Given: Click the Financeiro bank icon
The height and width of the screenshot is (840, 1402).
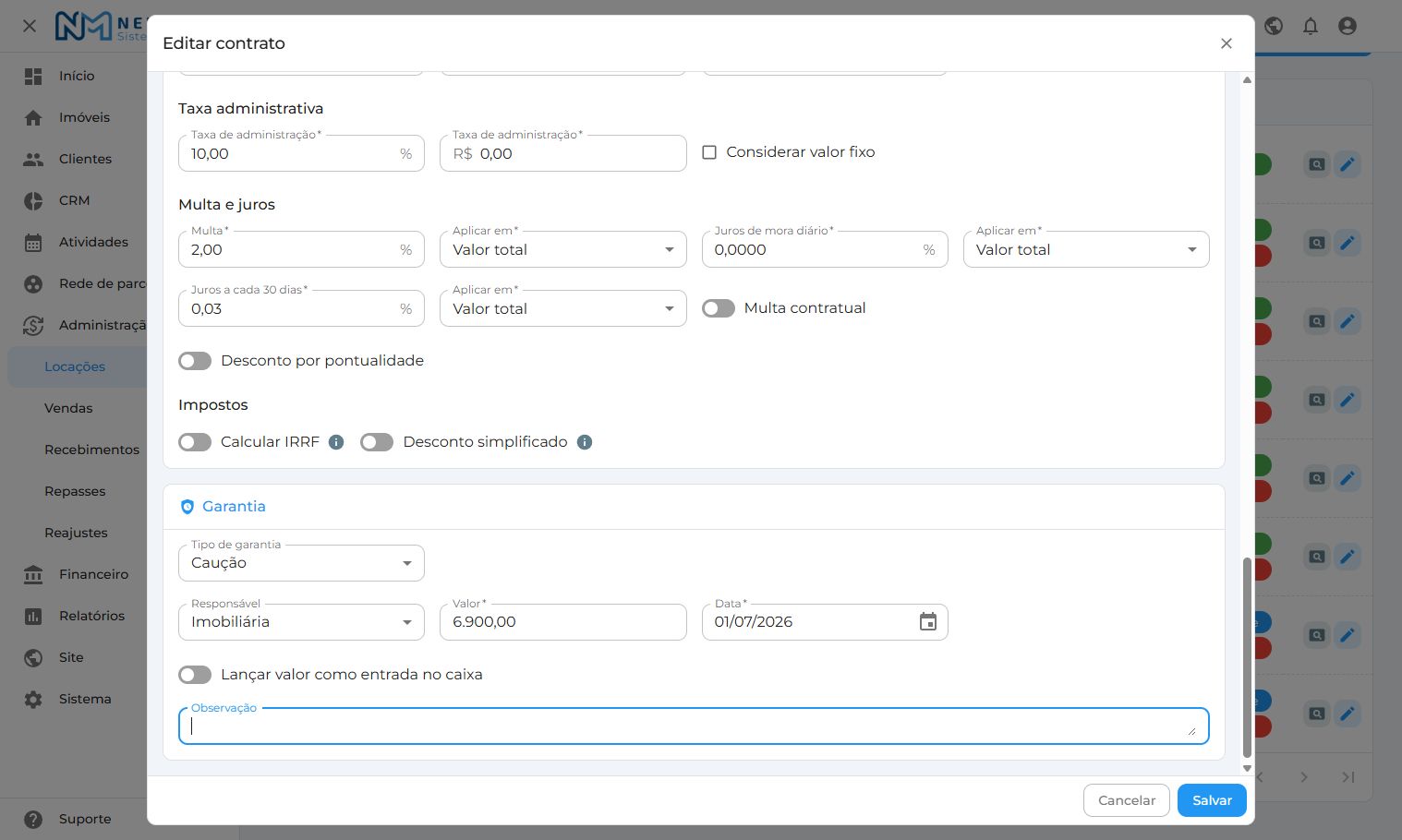Looking at the screenshot, I should [x=33, y=574].
